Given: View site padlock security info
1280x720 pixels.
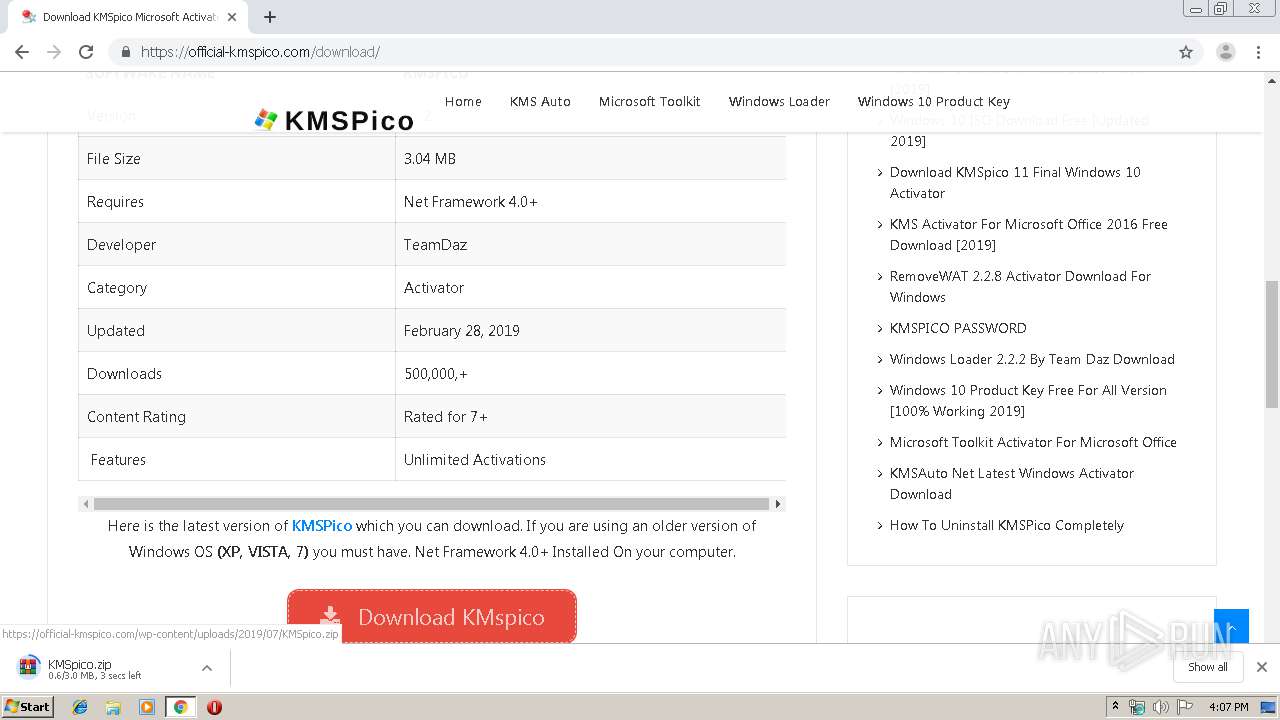Looking at the screenshot, I should pos(125,52).
